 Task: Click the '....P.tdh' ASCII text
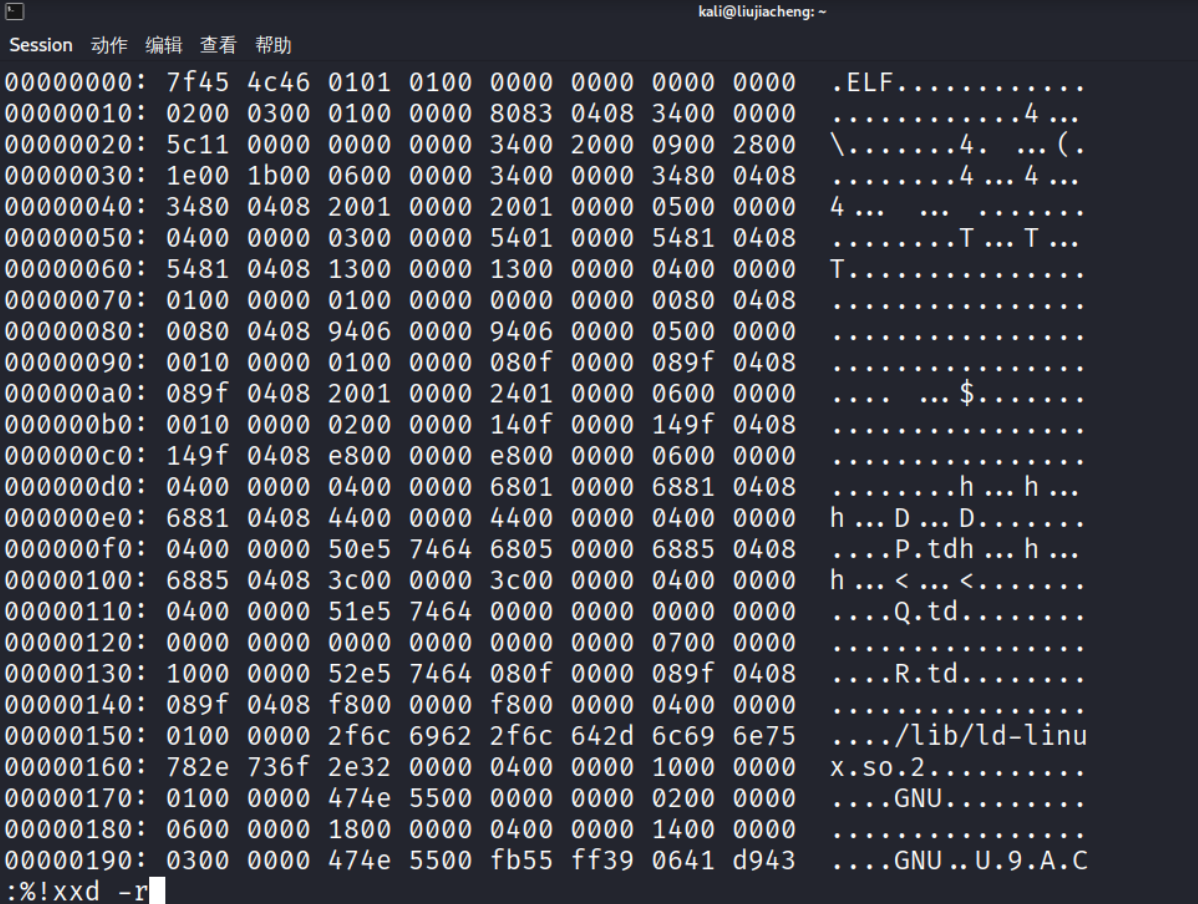[x=903, y=549]
